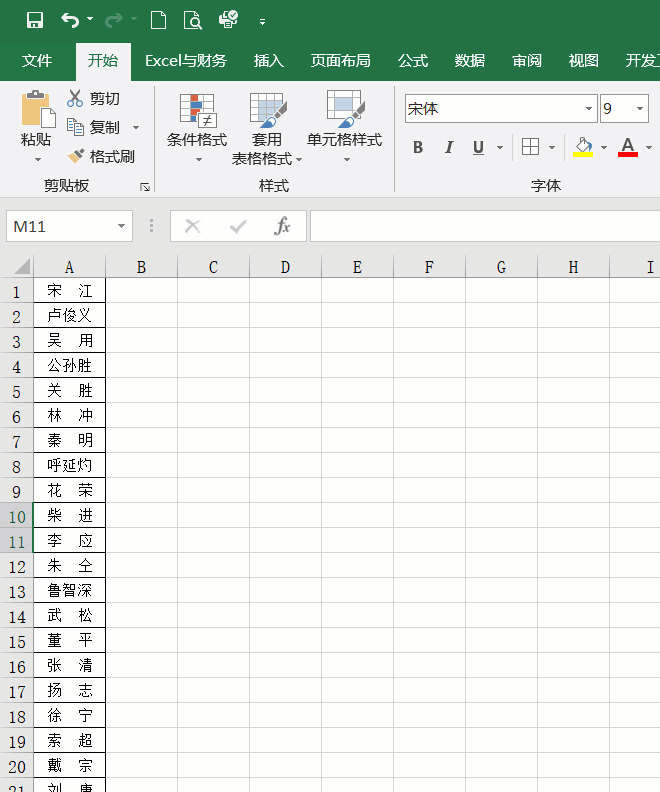The image size is (660, 792).
Task: Select cell A8 containing 呼延灼
Action: 69,466
